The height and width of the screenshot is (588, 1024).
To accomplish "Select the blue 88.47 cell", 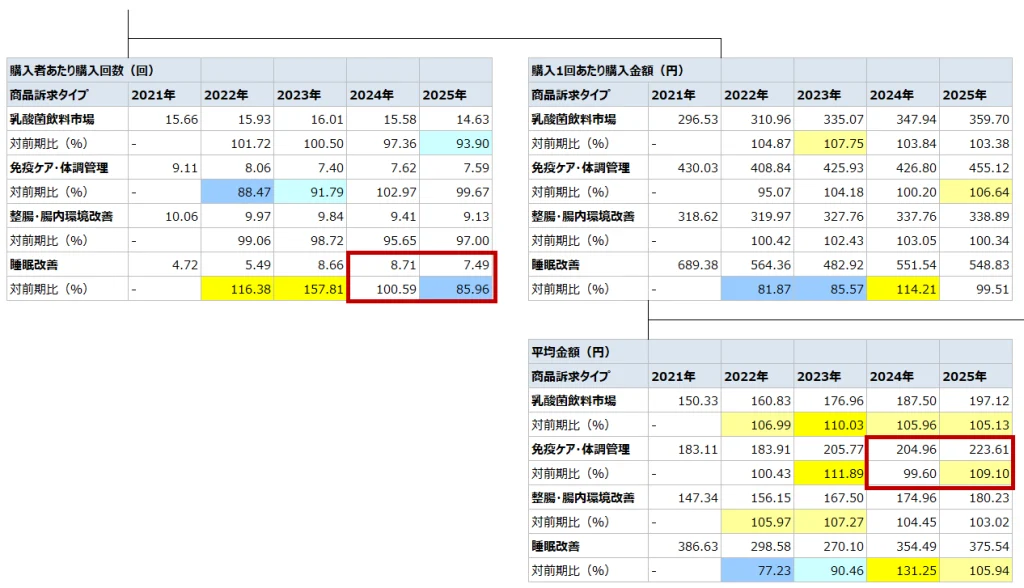I will pos(237,192).
